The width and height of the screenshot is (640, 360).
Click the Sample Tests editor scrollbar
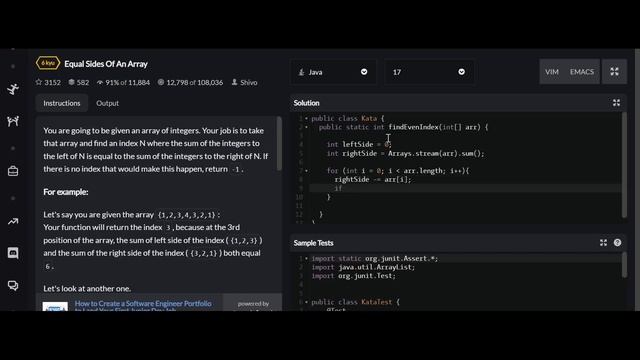point(624,265)
